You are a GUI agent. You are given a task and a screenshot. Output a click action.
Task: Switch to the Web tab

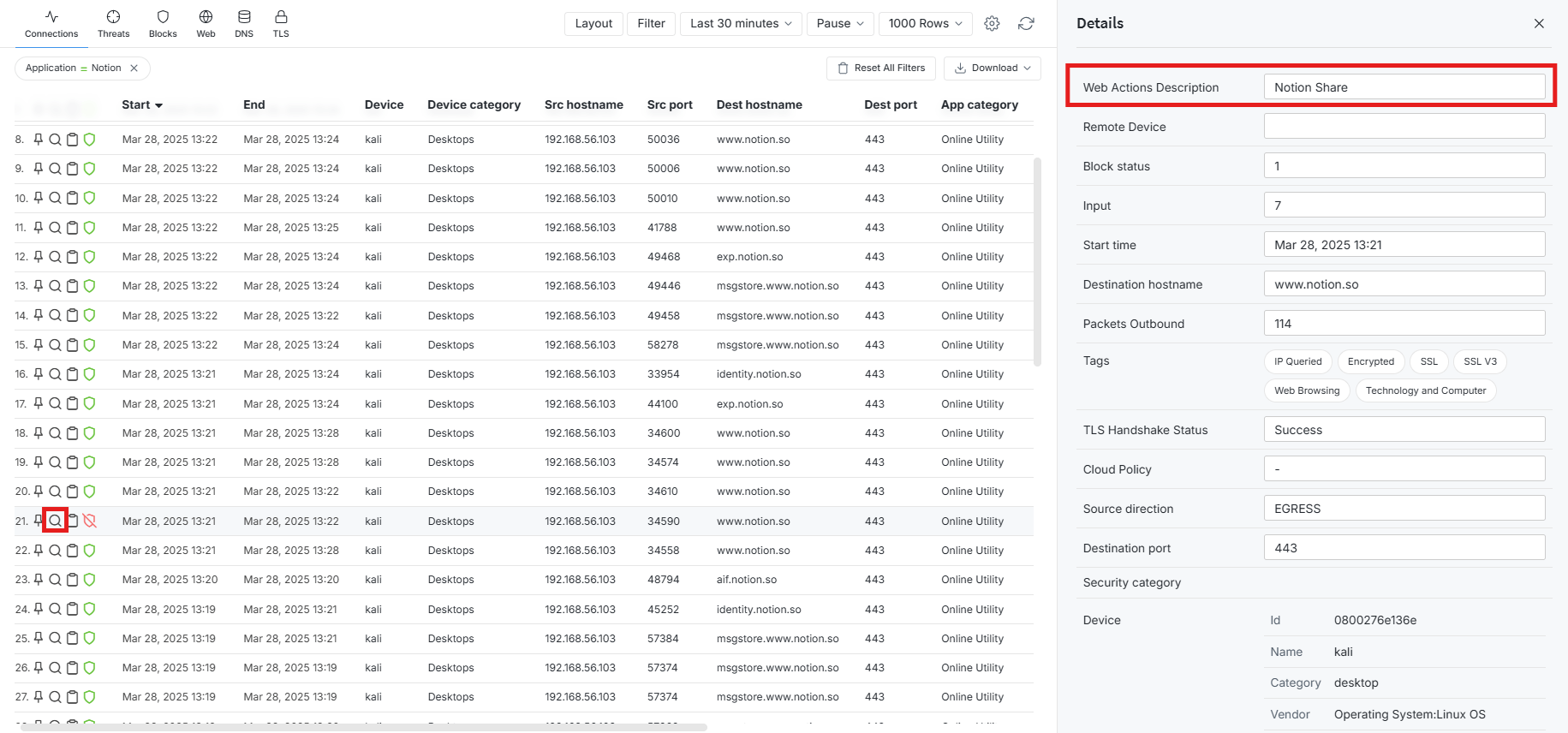pyautogui.click(x=206, y=24)
